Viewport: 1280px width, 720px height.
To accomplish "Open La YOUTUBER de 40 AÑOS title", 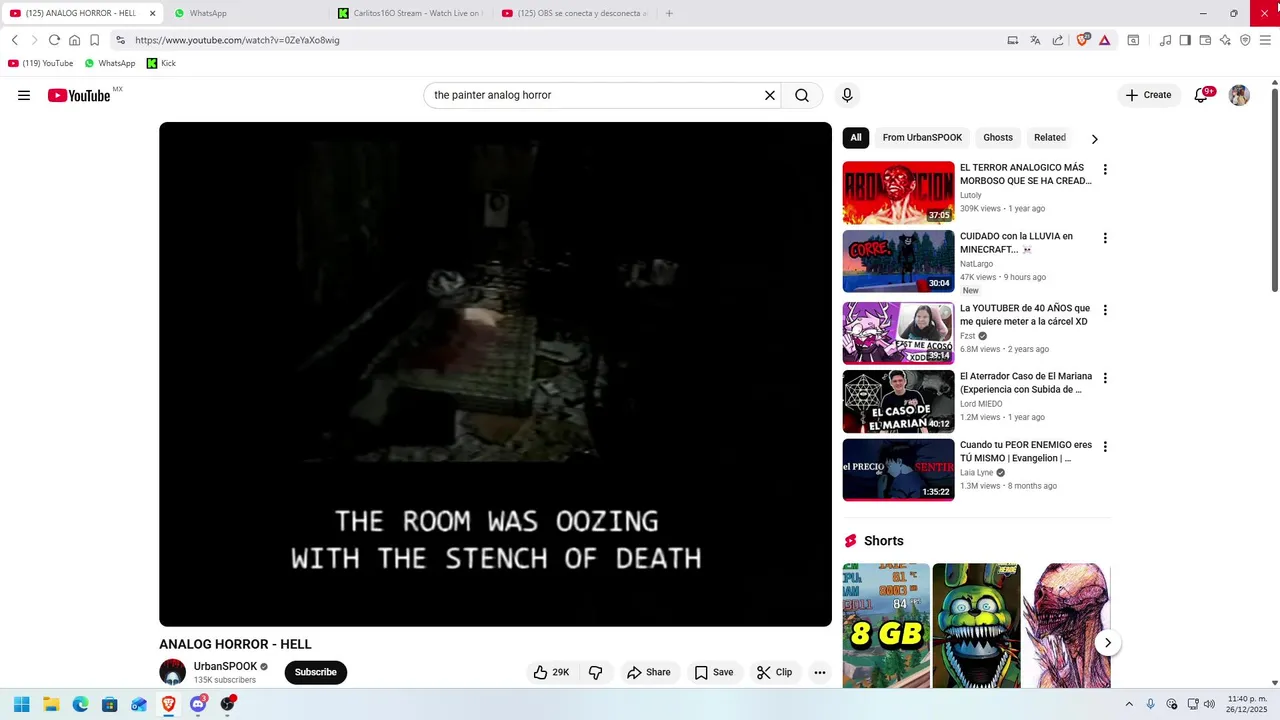I will [1025, 315].
